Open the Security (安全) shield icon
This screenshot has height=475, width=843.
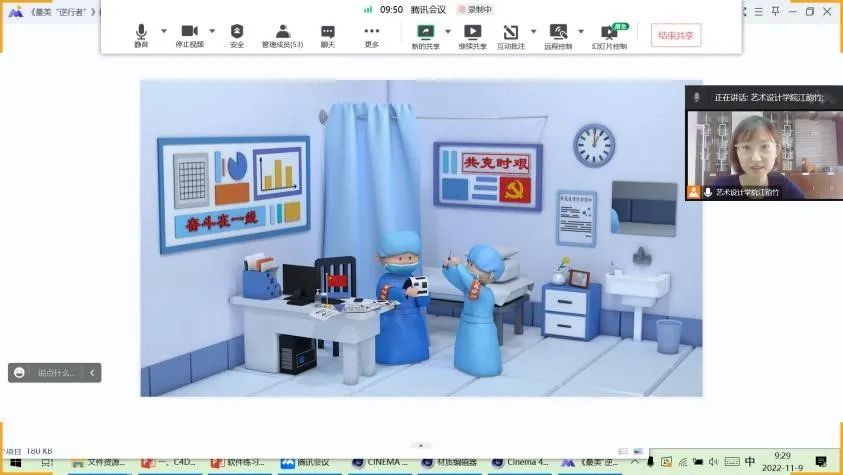click(237, 34)
